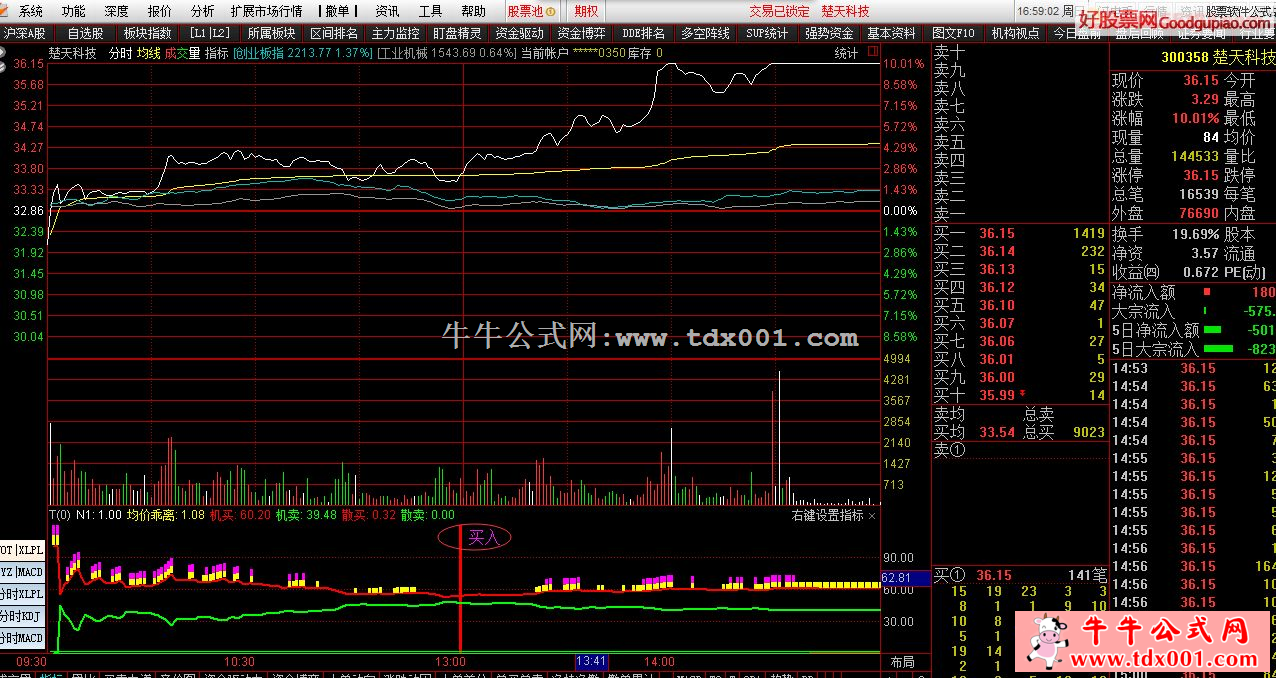Viewport: 1276px width, 678px height.
Task: Click the 总量 144533 value
Action: (x=1194, y=157)
